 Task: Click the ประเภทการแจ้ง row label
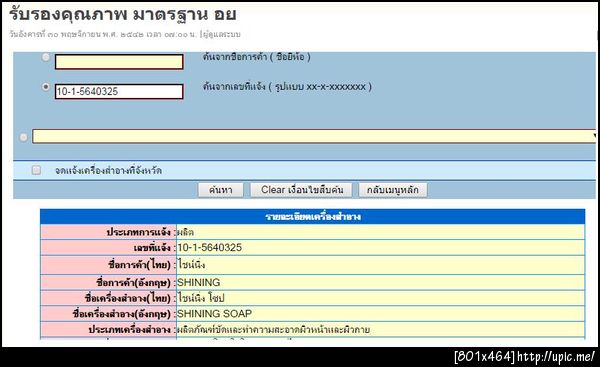(x=138, y=232)
